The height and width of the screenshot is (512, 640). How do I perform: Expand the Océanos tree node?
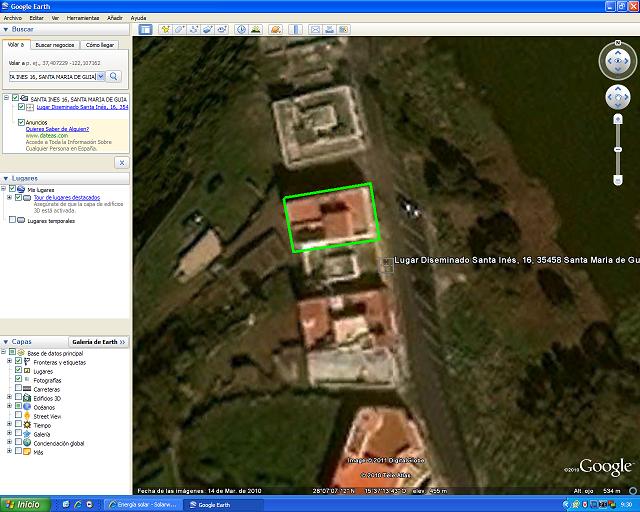(9, 407)
